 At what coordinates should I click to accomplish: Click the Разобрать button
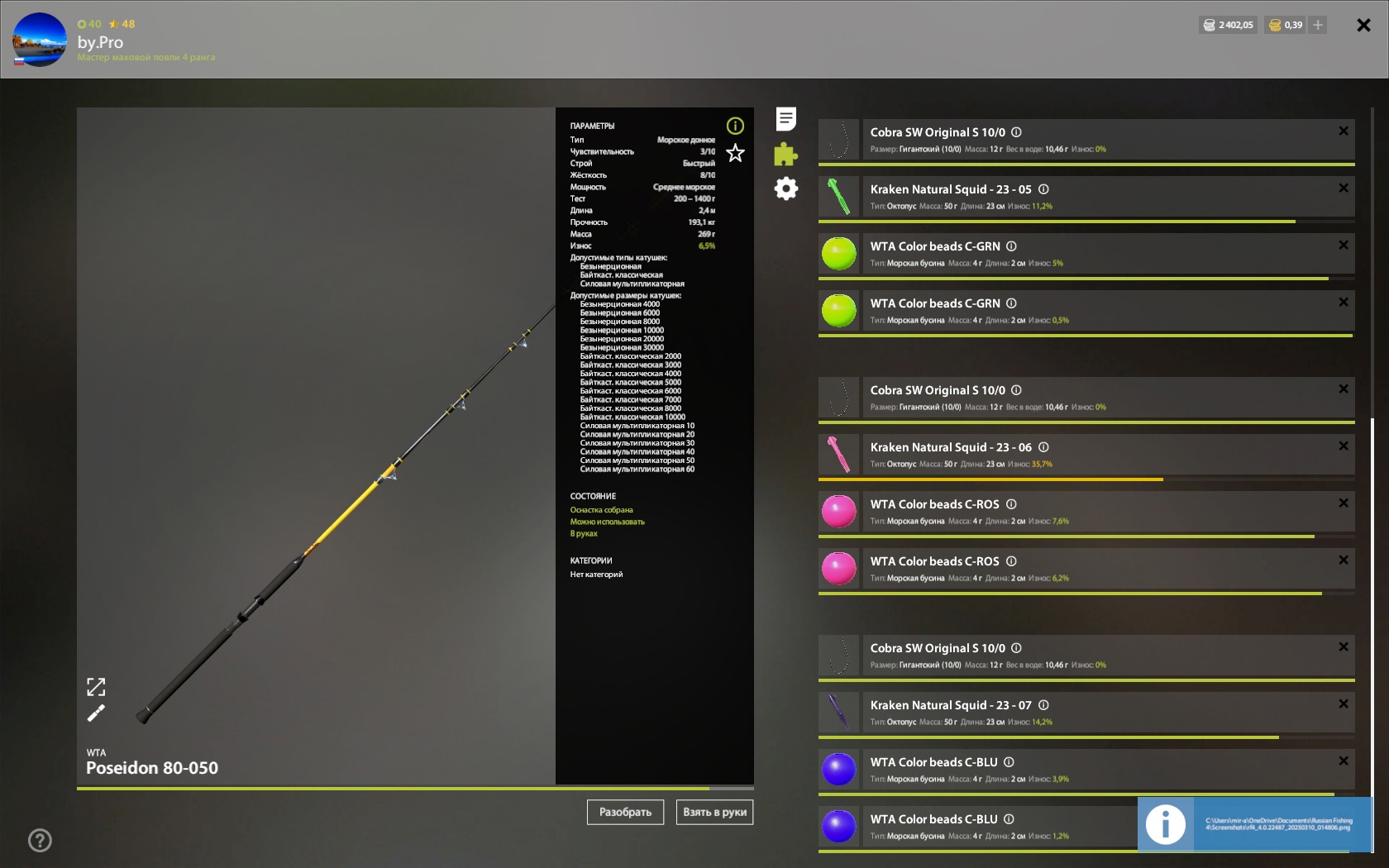click(x=625, y=812)
